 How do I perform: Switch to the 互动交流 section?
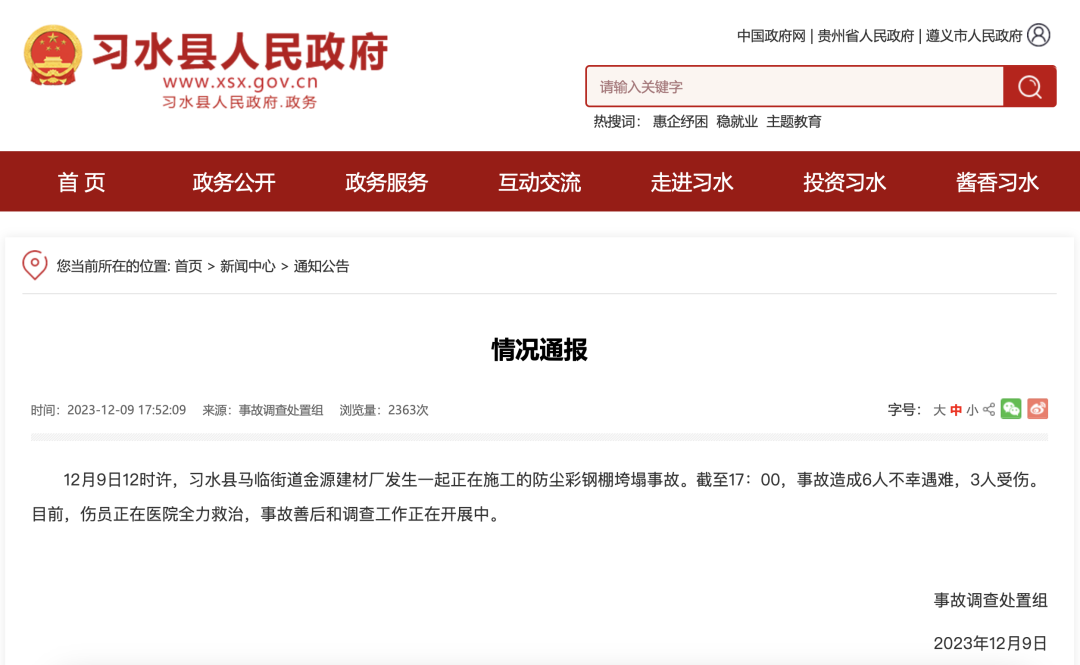pyautogui.click(x=538, y=182)
